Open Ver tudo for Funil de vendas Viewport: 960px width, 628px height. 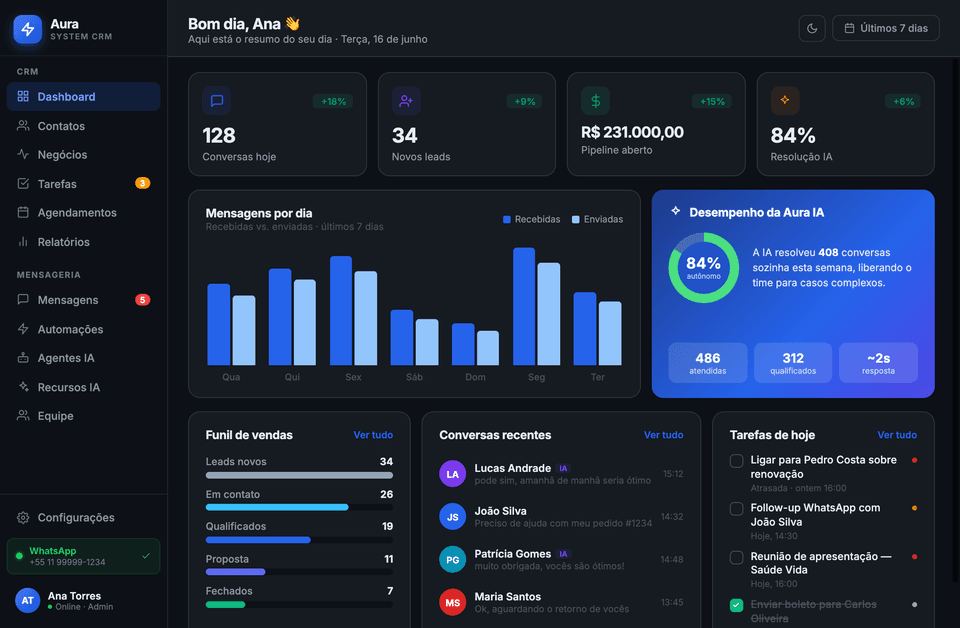[x=373, y=435]
